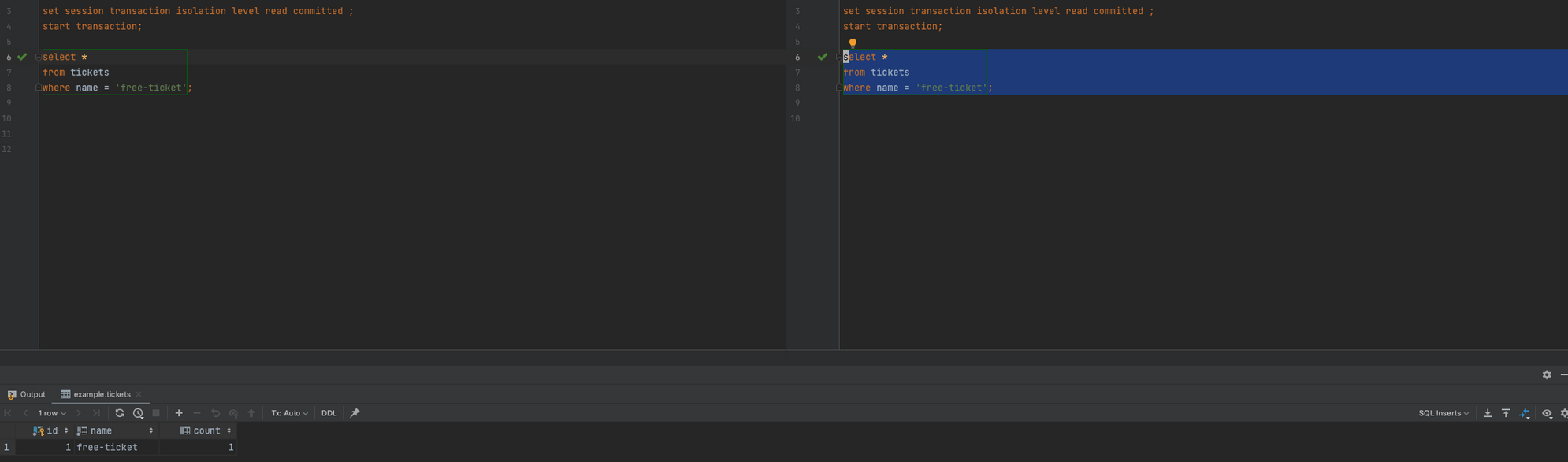Show DDL of the table

[329, 413]
